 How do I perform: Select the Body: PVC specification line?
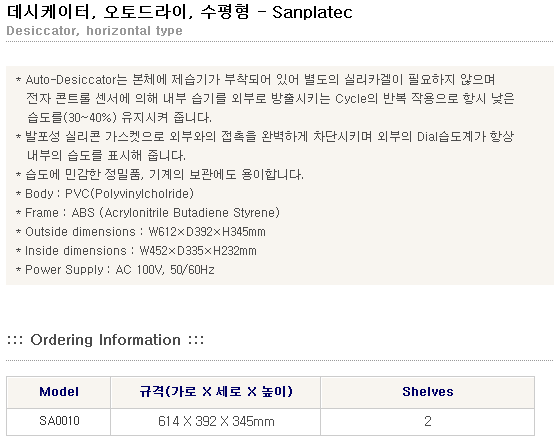pyautogui.click(x=105, y=194)
